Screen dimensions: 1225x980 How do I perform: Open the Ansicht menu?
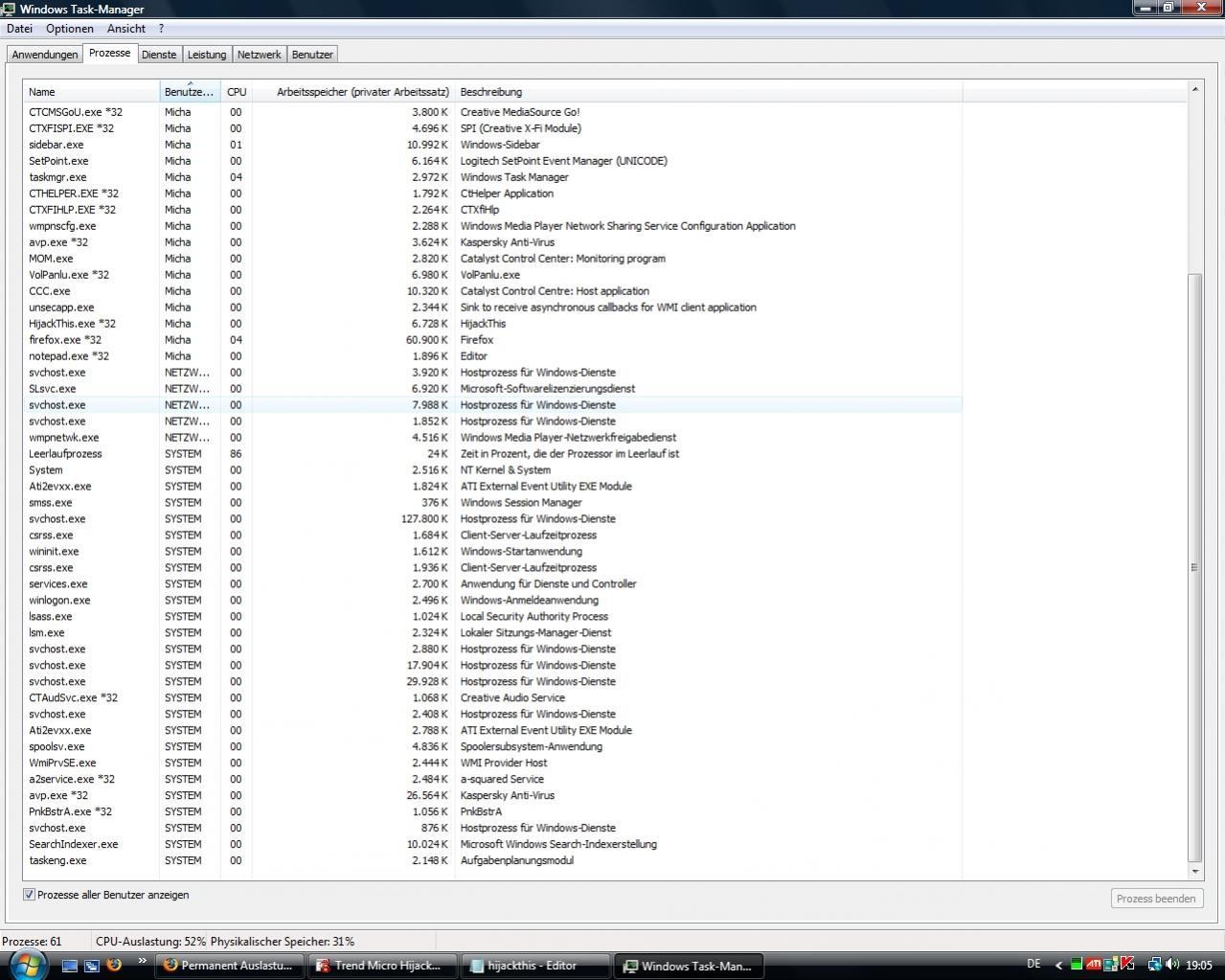pyautogui.click(x=126, y=29)
